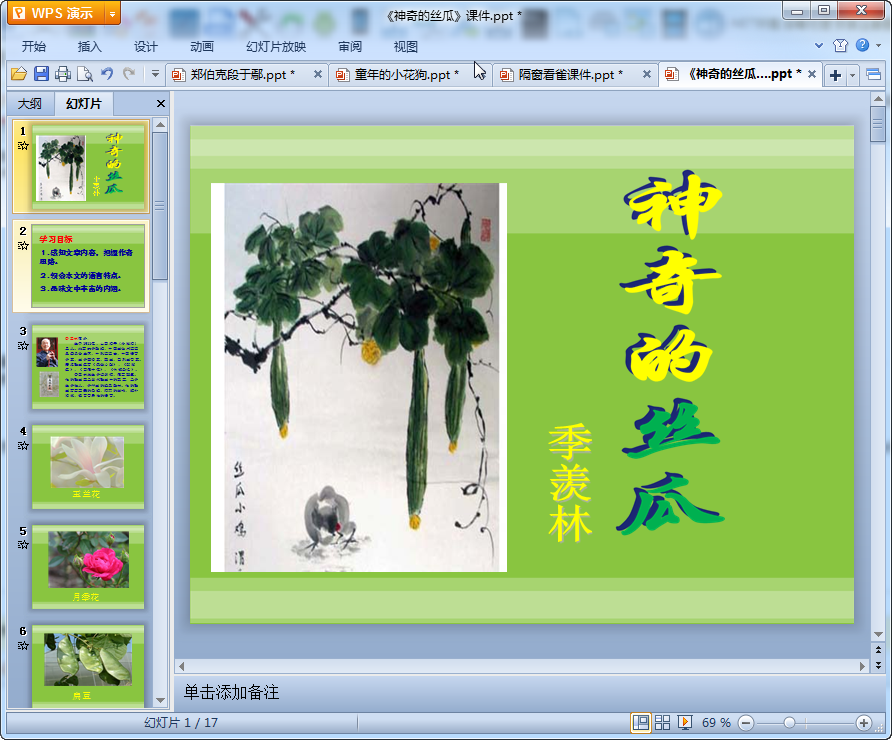892x740 pixels.
Task: Switch to Slide Sorter view
Action: [662, 723]
